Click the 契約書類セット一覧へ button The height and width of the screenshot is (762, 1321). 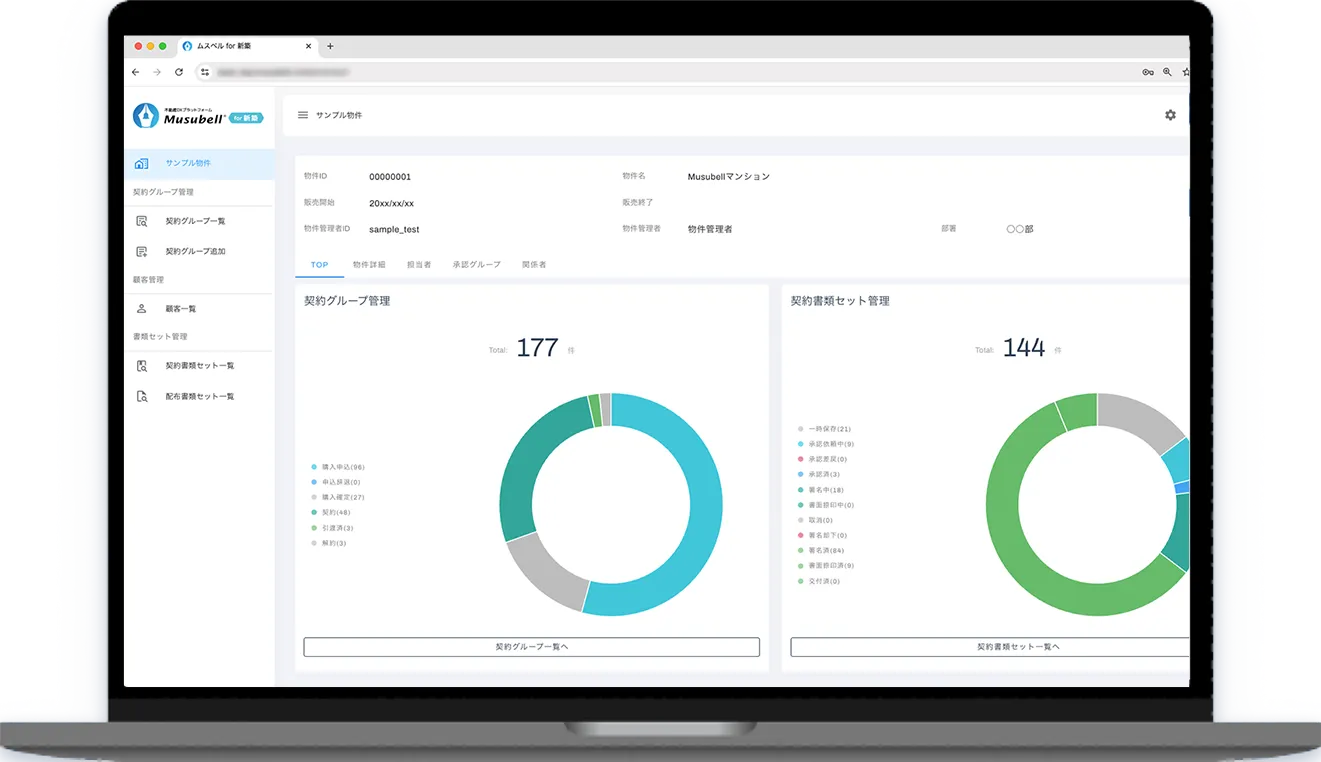[1018, 647]
